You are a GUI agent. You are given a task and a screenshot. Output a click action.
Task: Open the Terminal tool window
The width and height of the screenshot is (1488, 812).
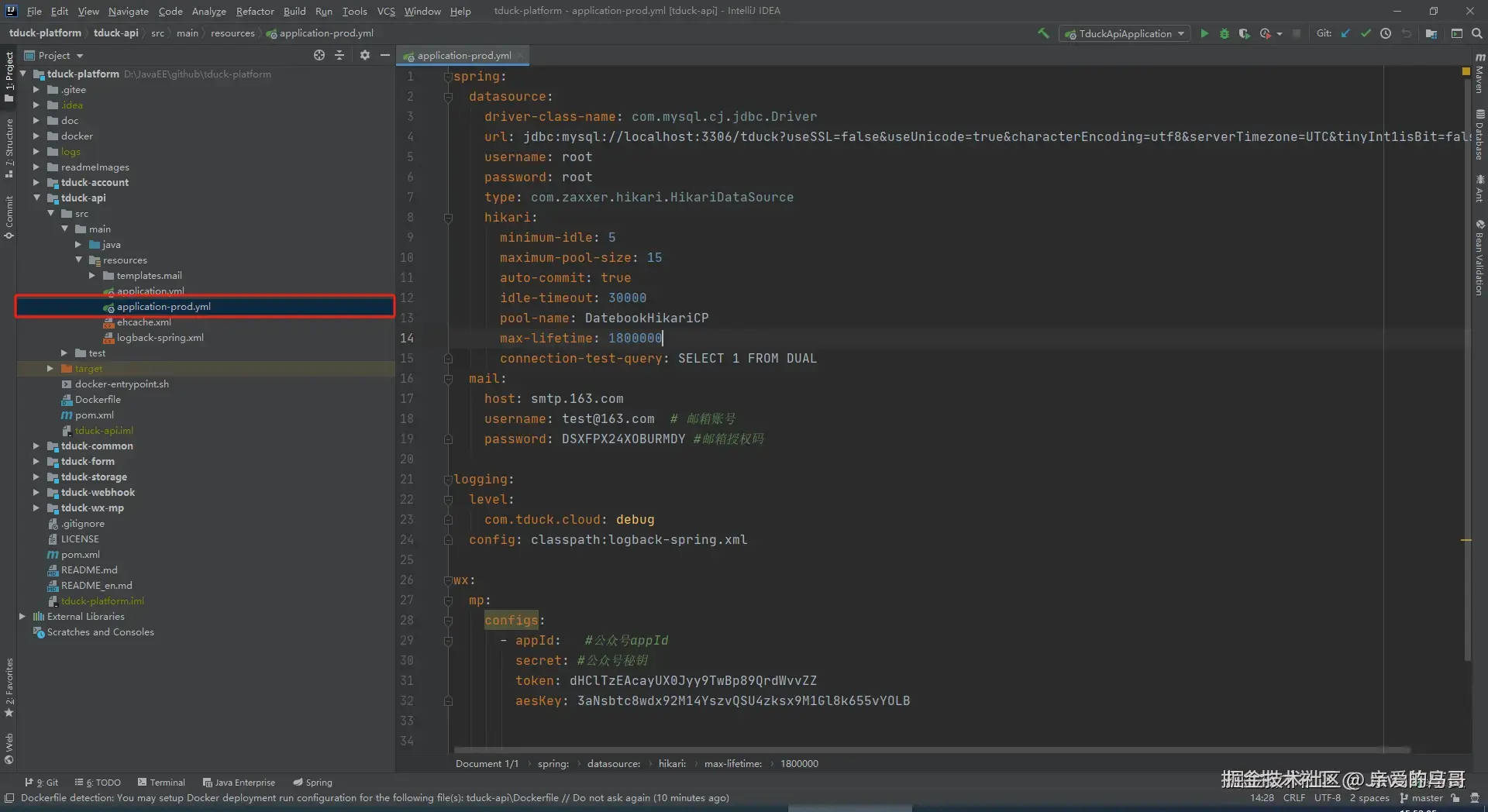click(x=161, y=782)
